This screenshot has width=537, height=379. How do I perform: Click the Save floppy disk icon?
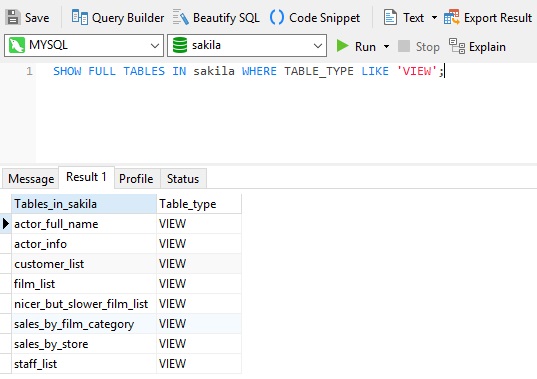click(x=13, y=17)
